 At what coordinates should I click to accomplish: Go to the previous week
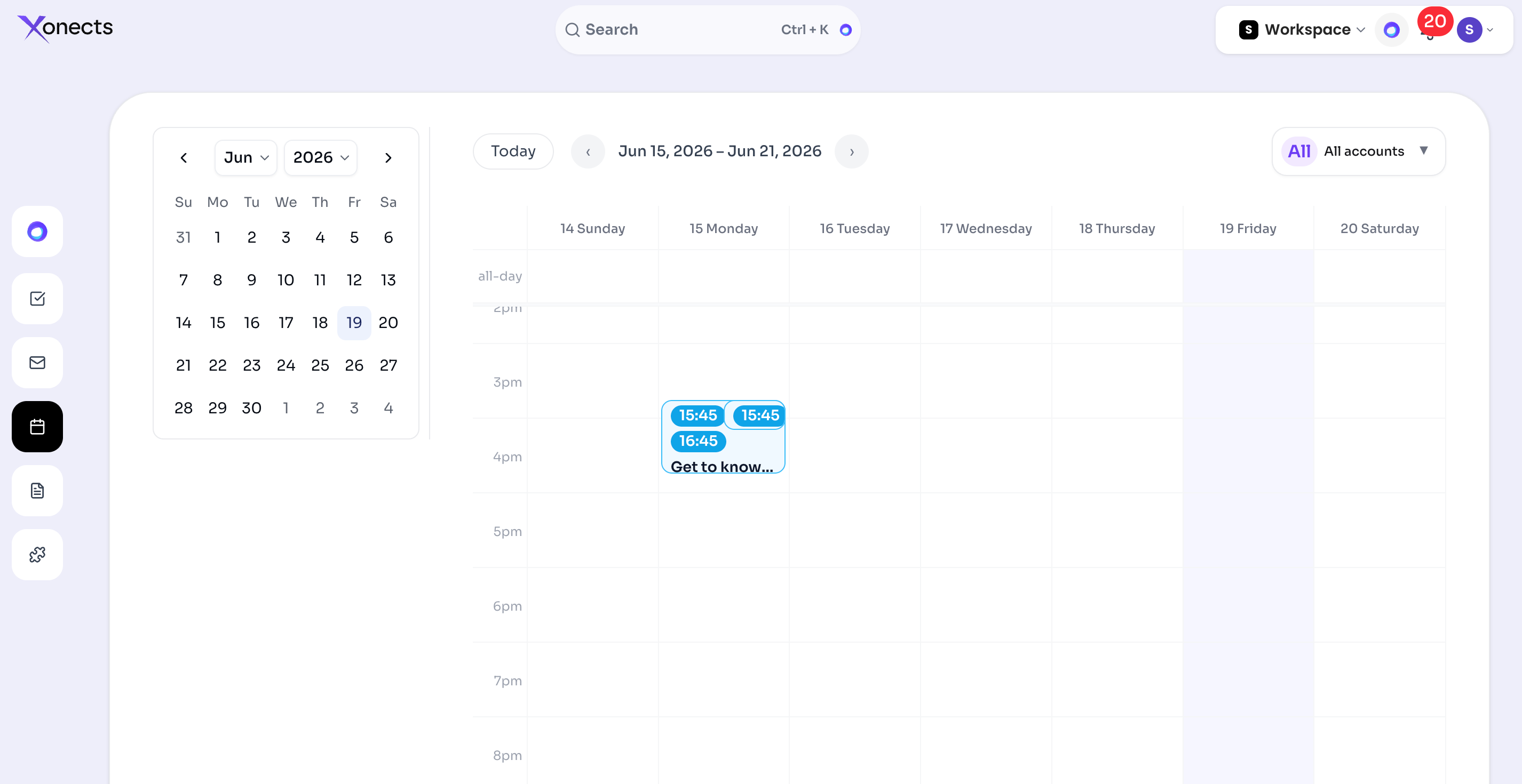click(x=588, y=151)
